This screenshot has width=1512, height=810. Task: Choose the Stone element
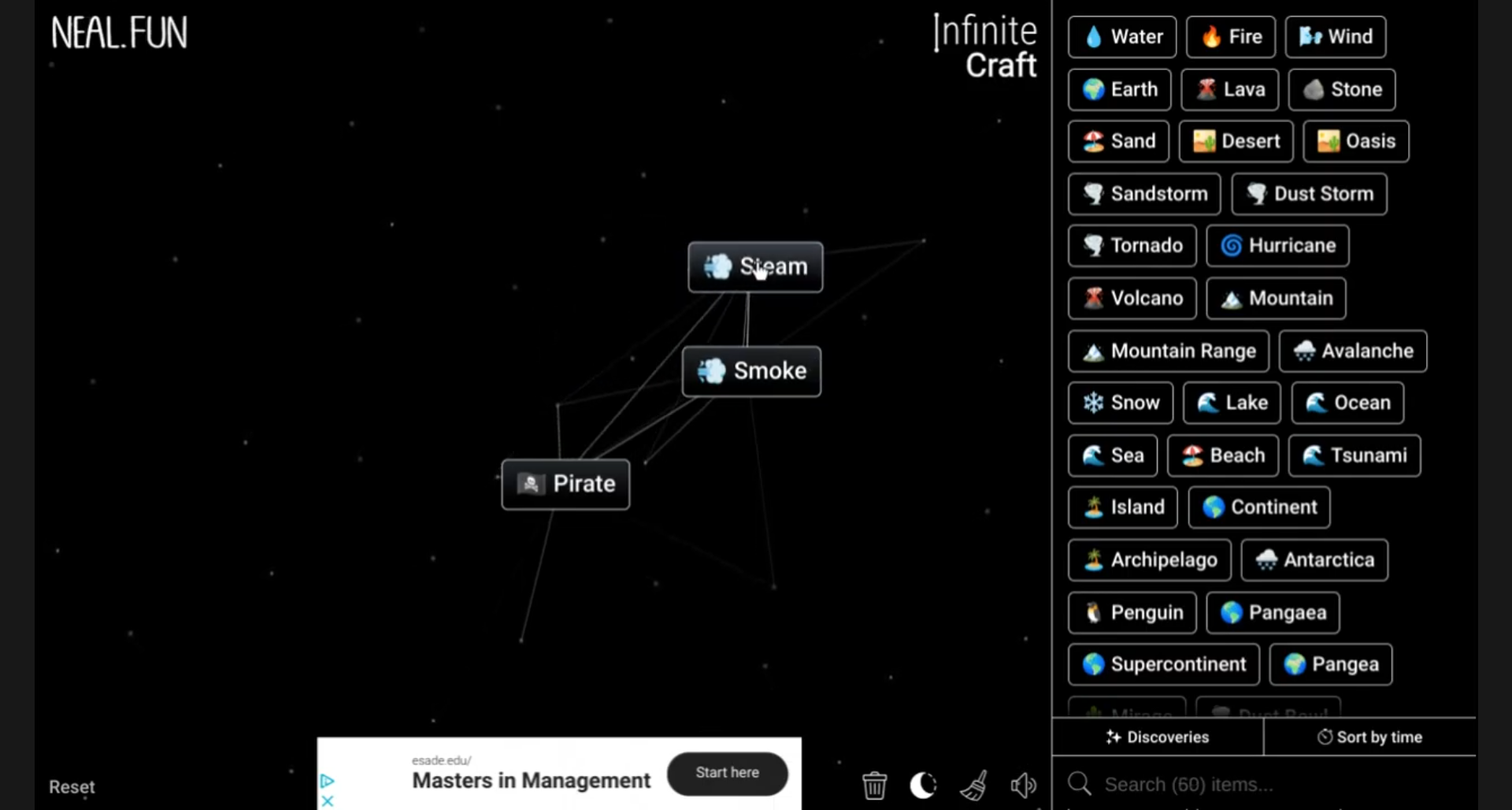(1342, 90)
